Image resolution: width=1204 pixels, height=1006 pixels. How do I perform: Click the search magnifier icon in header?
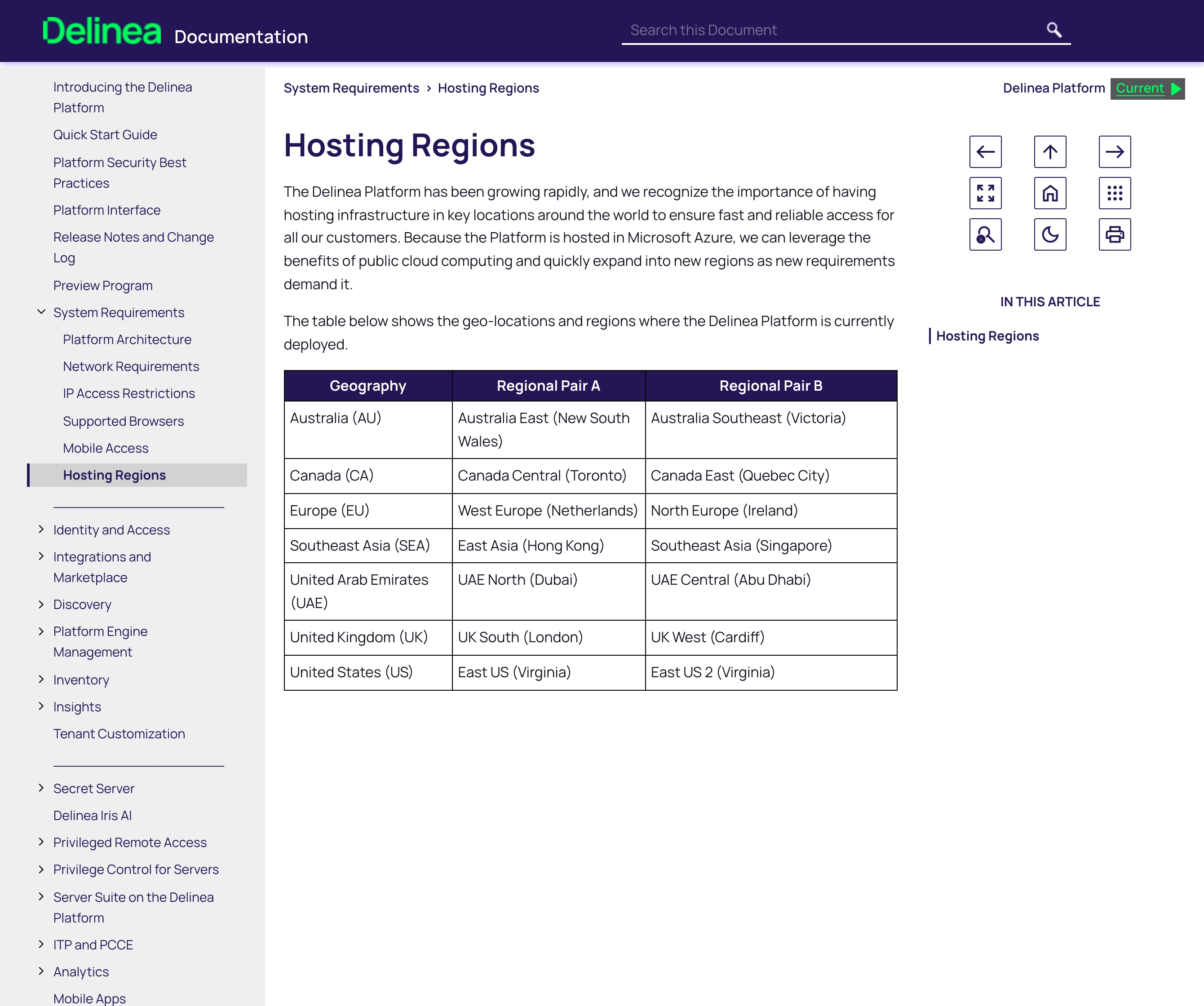coord(1054,29)
